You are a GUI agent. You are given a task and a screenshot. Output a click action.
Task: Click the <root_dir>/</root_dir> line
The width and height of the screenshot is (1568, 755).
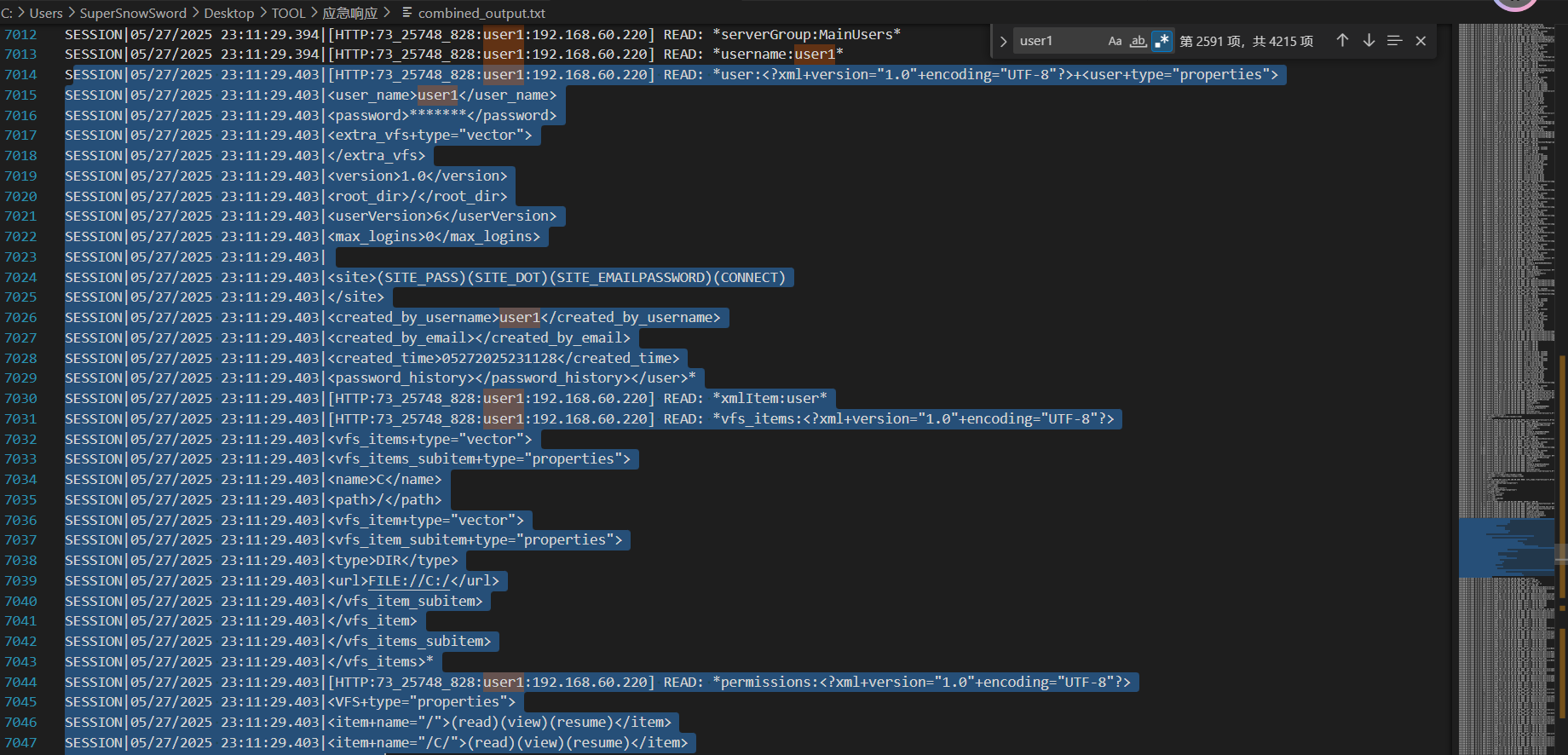[x=418, y=197]
